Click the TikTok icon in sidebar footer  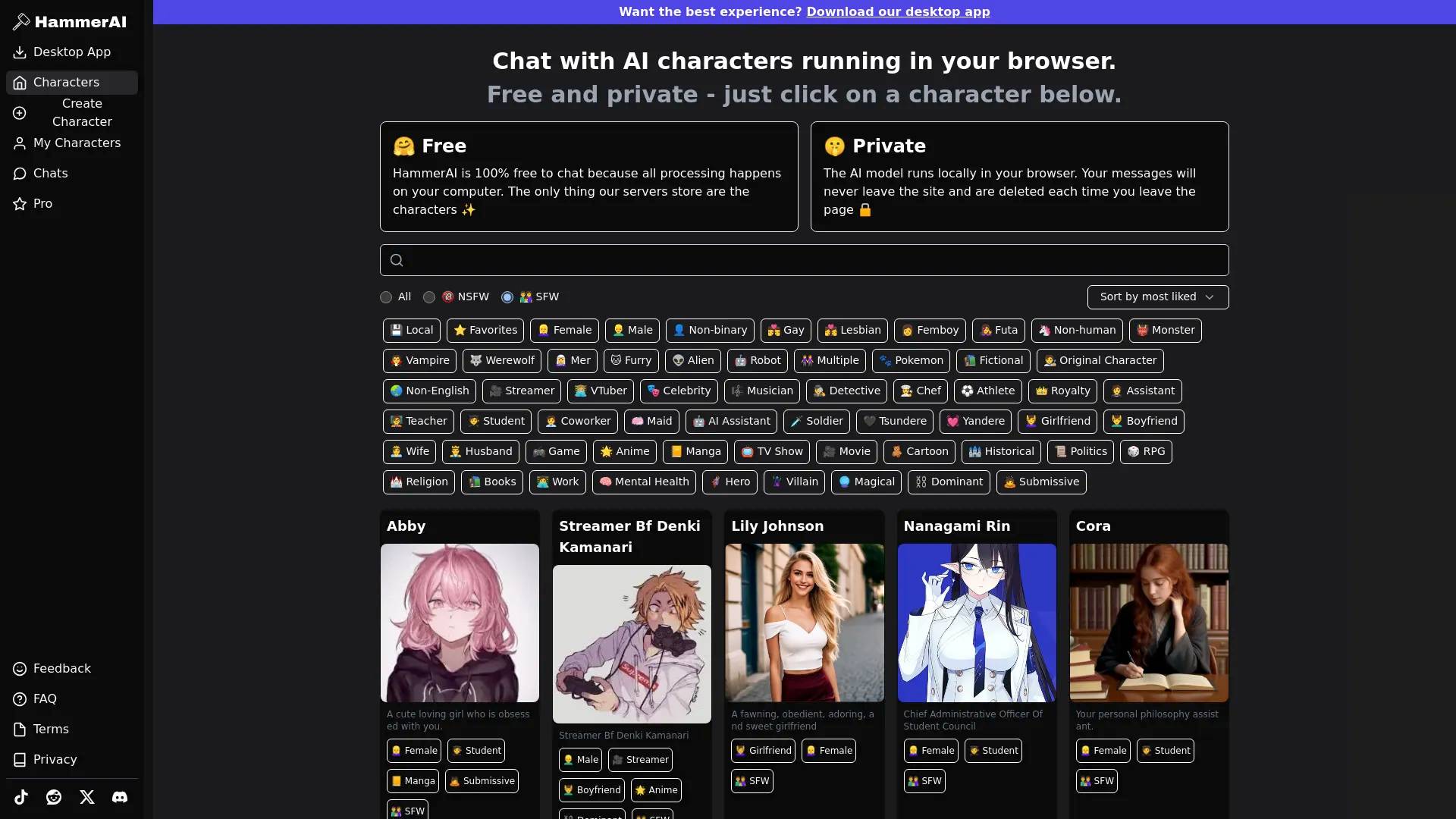(21, 797)
